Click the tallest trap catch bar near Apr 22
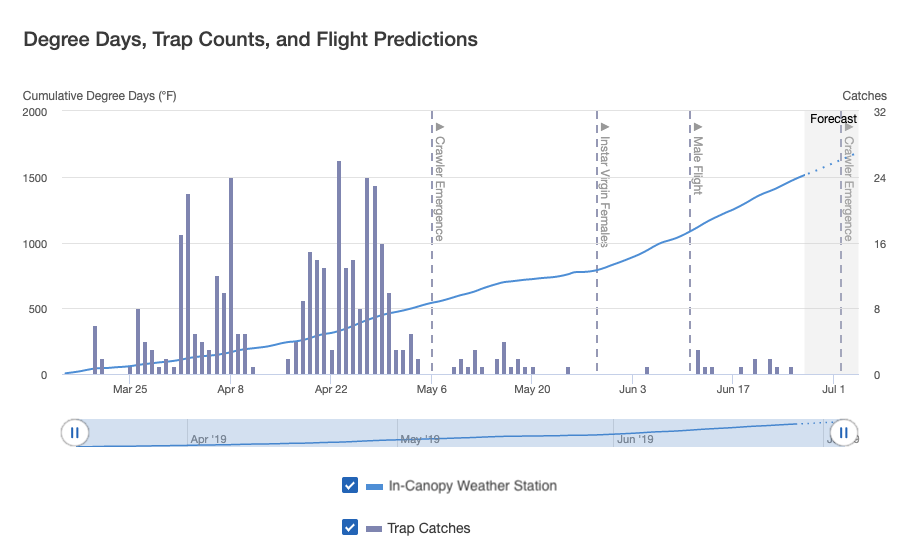The image size is (909, 550). coord(339,268)
